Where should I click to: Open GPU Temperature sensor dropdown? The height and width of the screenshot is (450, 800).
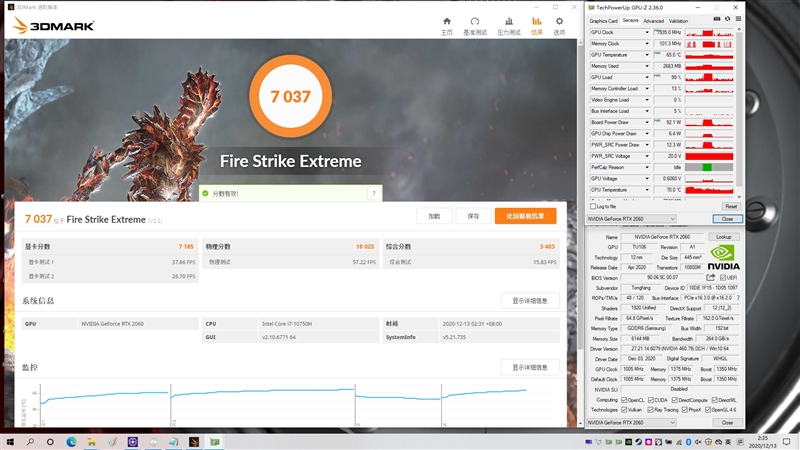click(x=647, y=55)
